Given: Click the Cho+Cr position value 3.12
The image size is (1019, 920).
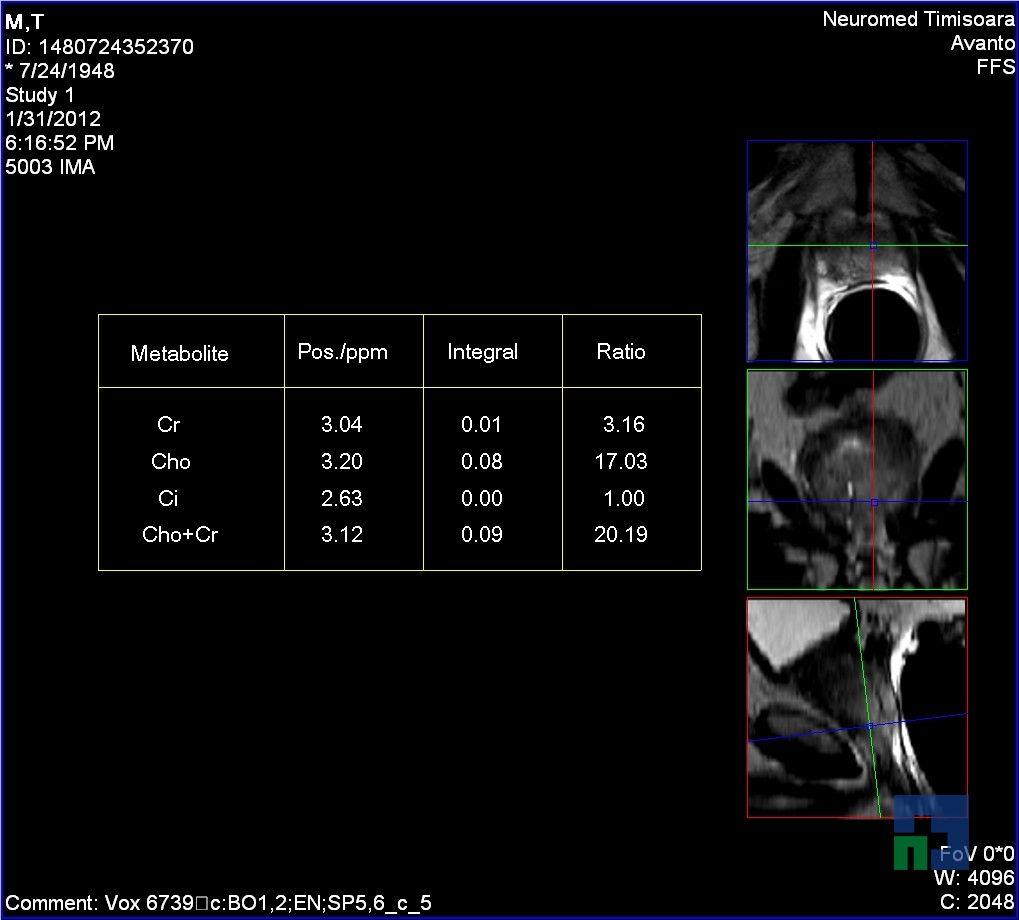Looking at the screenshot, I should [x=341, y=535].
